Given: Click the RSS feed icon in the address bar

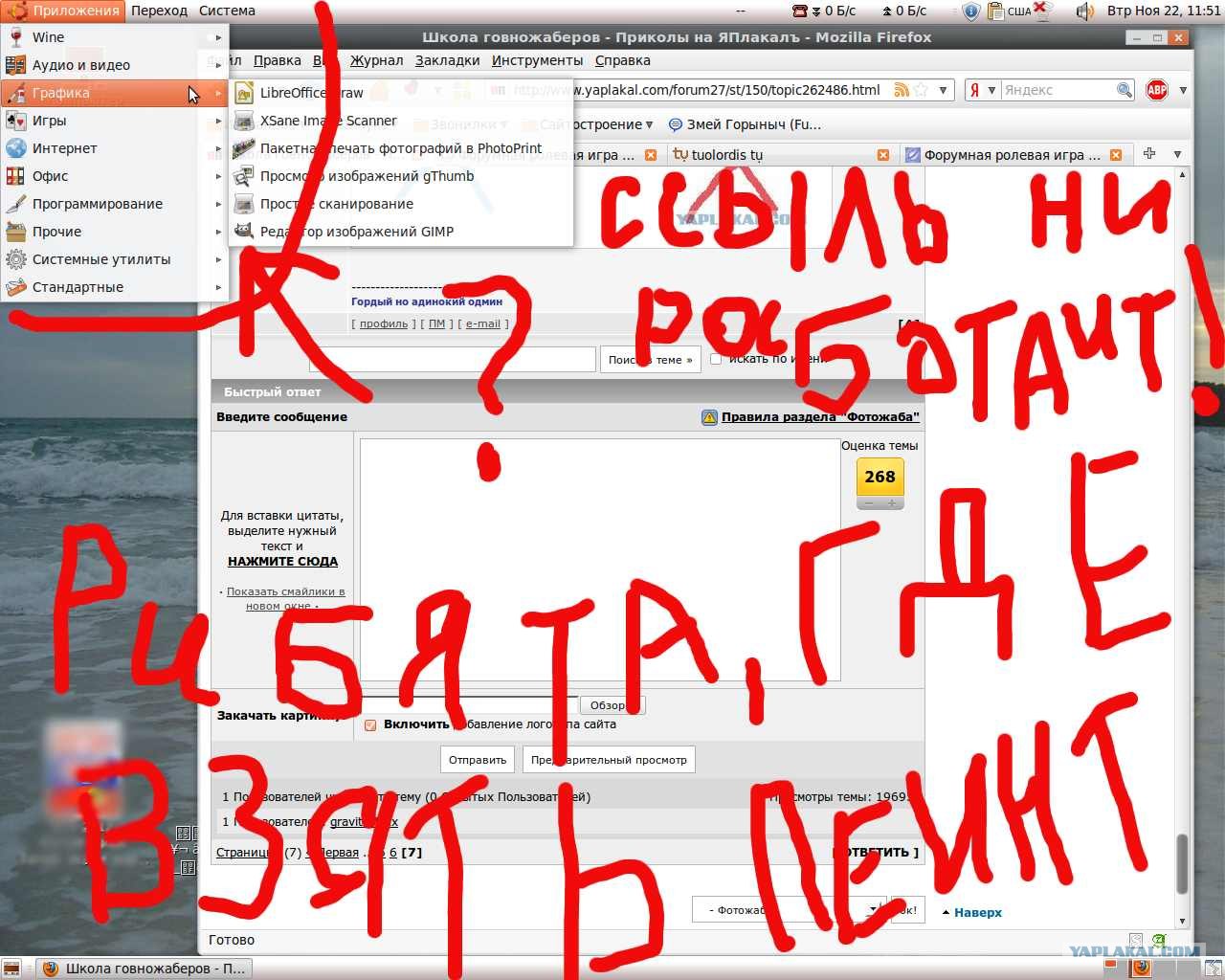Looking at the screenshot, I should [902, 90].
